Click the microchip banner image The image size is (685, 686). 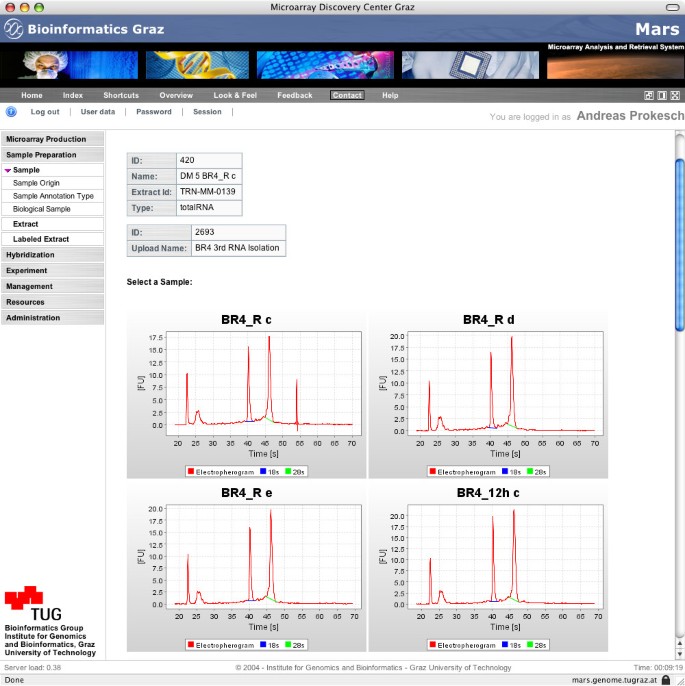470,65
